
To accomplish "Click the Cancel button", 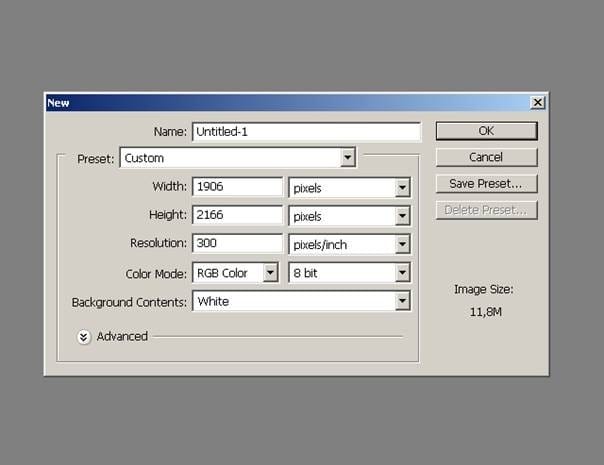I will point(487,157).
